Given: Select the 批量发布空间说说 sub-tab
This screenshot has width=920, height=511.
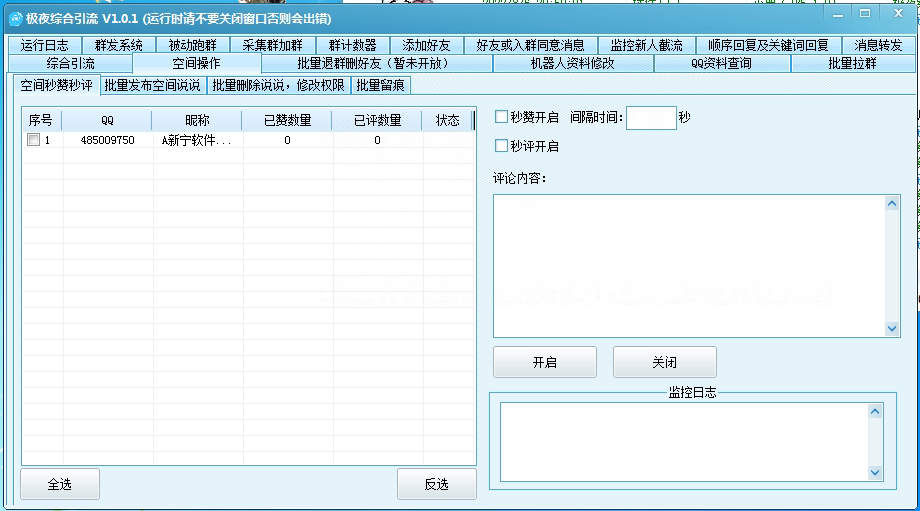Looking at the screenshot, I should click(152, 85).
